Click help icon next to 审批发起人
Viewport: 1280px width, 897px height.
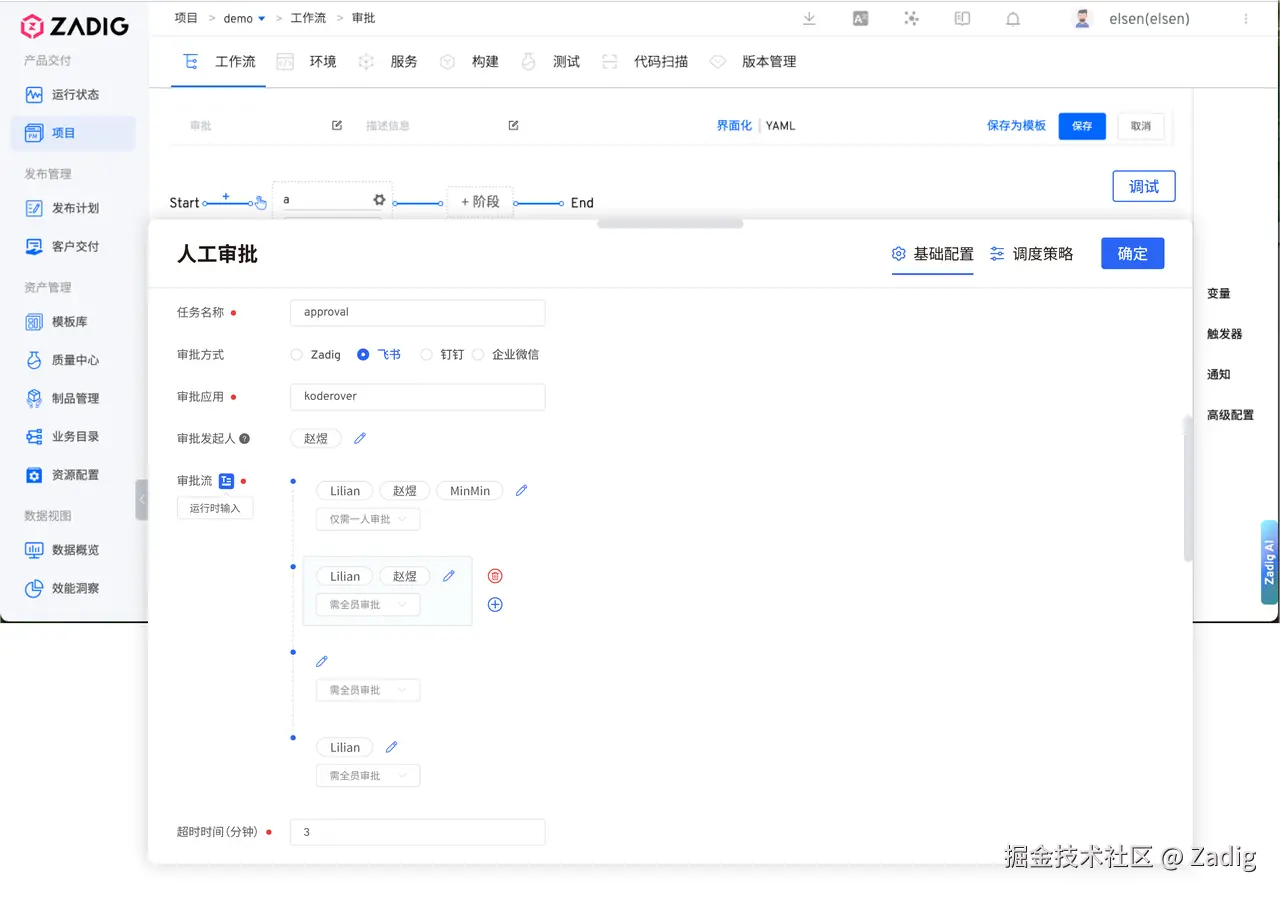pos(244,438)
